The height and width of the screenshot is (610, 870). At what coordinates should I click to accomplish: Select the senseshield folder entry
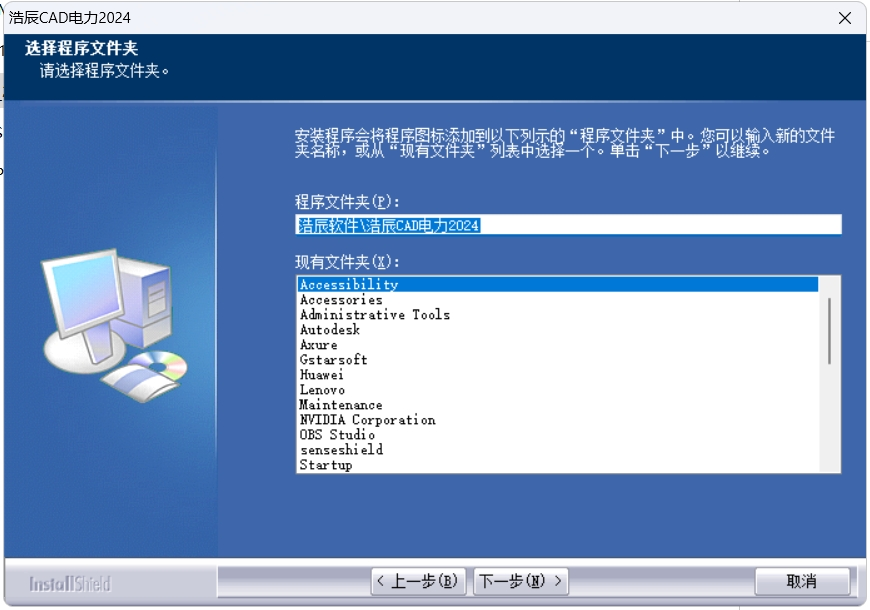click(400, 449)
